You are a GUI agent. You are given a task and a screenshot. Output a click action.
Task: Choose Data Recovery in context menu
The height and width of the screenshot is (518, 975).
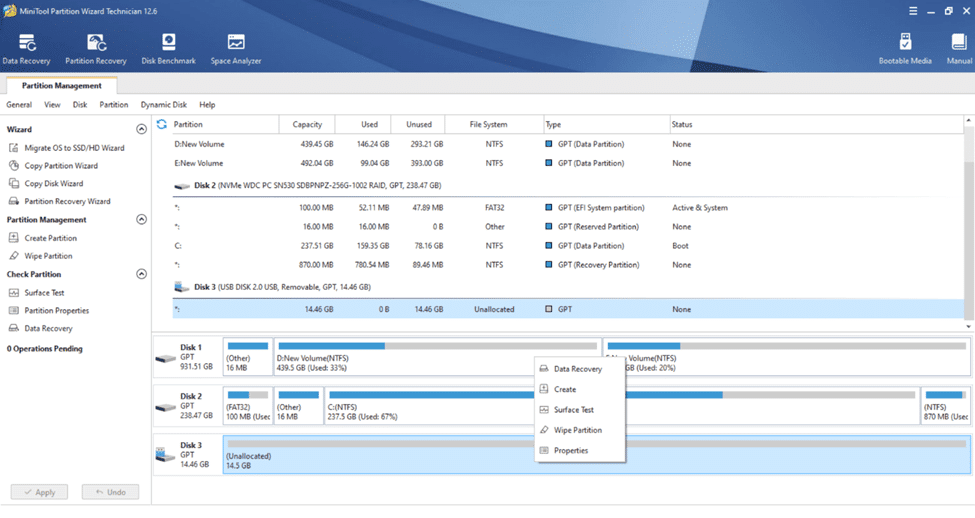580,369
